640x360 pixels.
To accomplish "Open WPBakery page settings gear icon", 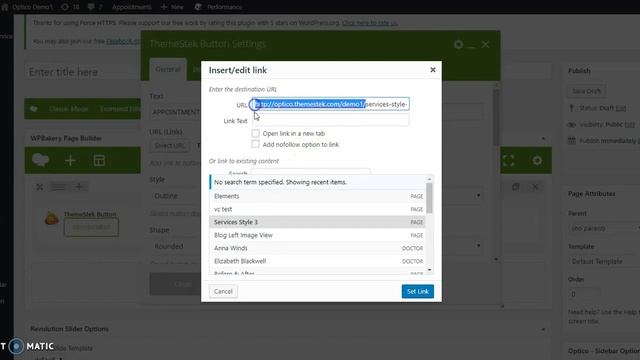I will 537,160.
